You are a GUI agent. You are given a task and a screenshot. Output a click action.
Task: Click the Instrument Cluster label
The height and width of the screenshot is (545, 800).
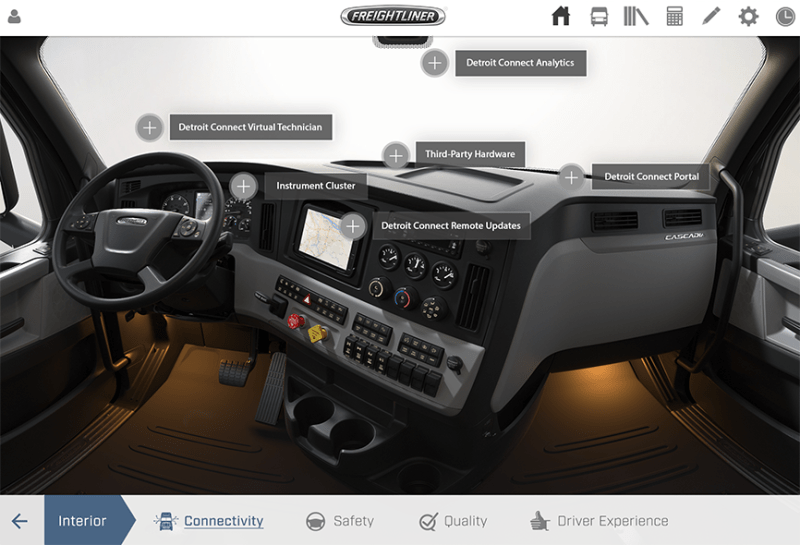coord(316,186)
